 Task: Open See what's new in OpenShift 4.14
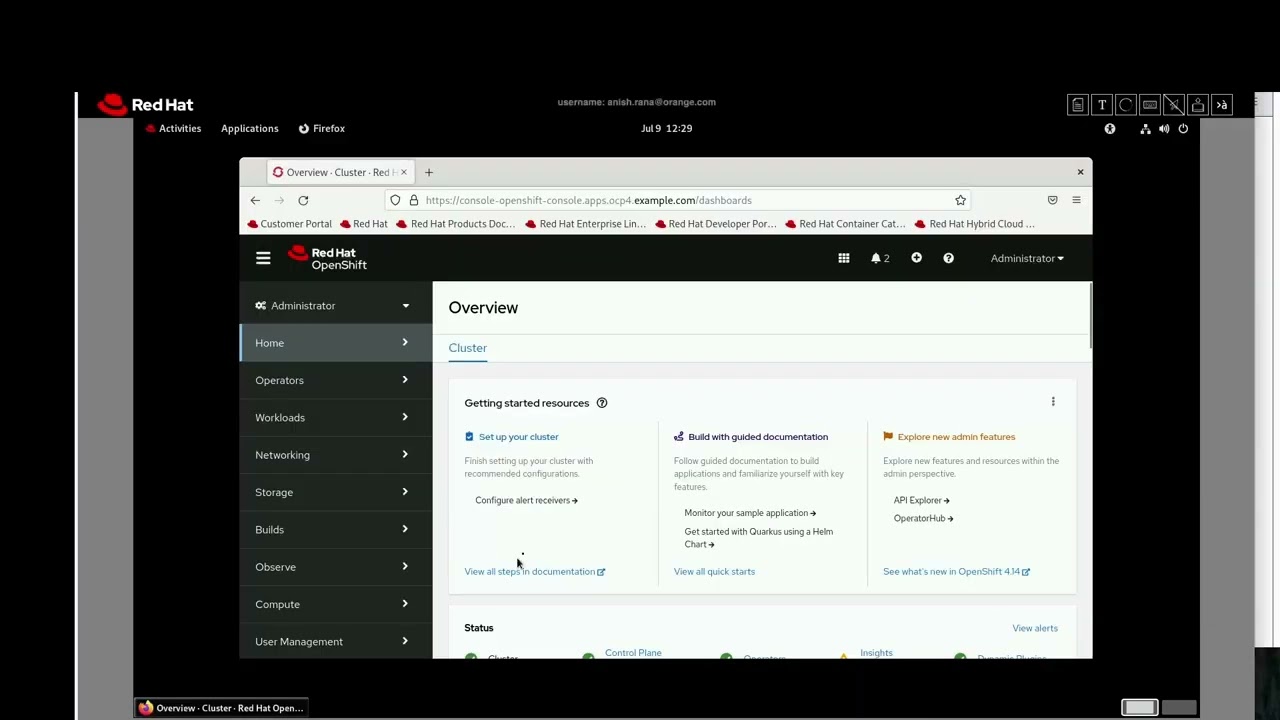(x=956, y=572)
